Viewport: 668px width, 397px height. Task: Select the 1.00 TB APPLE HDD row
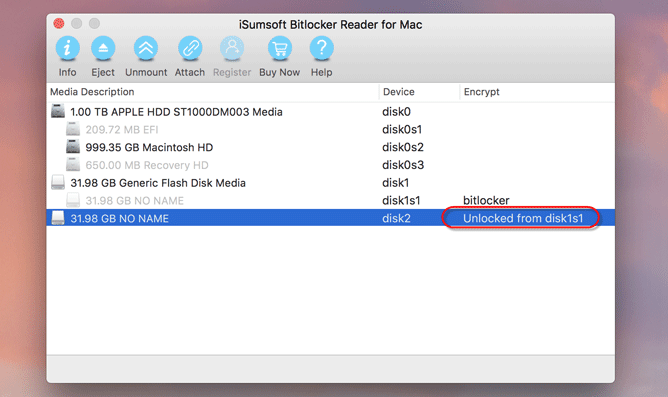click(331, 112)
